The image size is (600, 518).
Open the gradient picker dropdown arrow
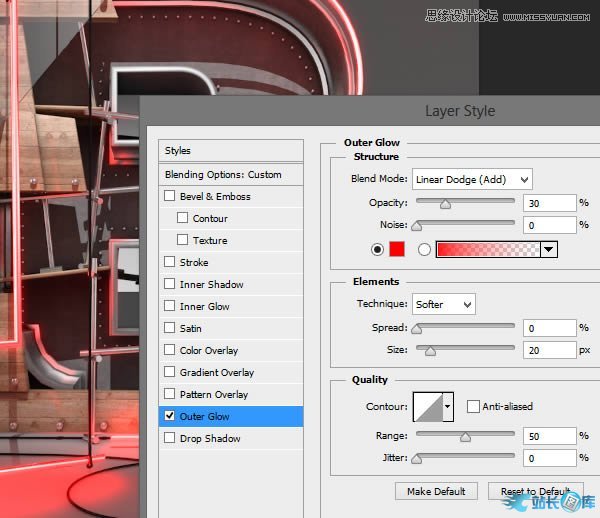(548, 249)
